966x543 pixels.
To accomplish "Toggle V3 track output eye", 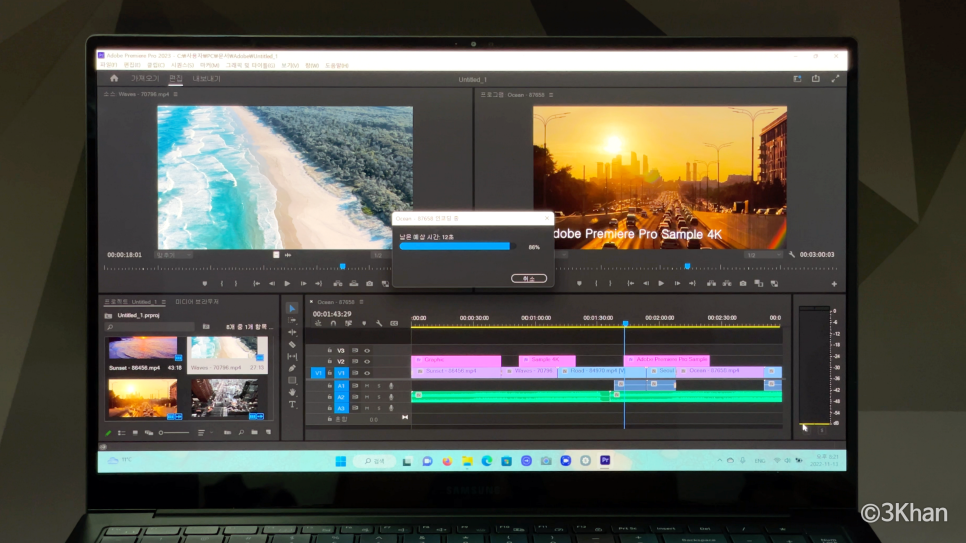I will coord(367,350).
